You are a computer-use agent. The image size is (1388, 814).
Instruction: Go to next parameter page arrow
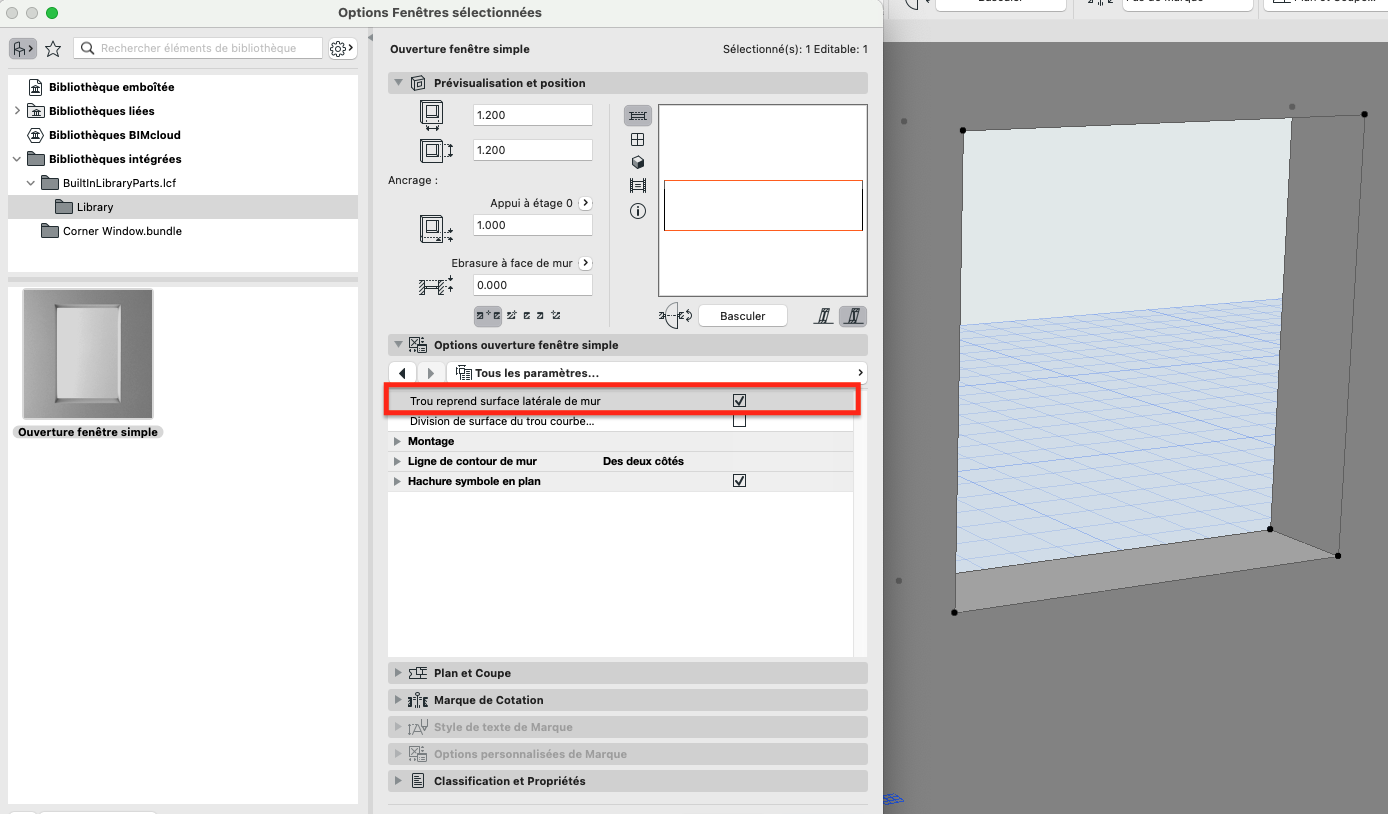point(431,373)
